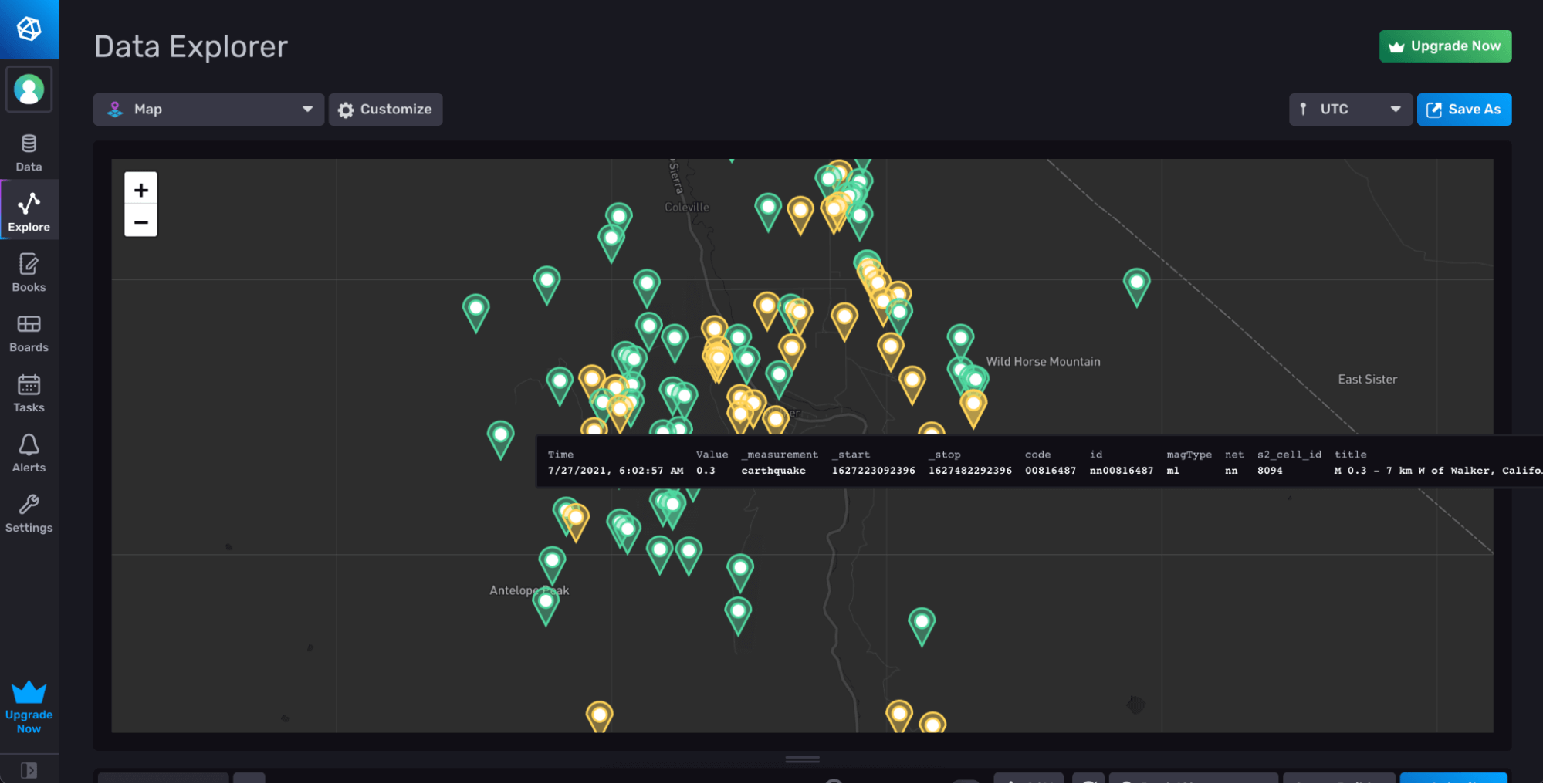Open the user avatar account menu
The width and height of the screenshot is (1543, 784).
coord(29,88)
